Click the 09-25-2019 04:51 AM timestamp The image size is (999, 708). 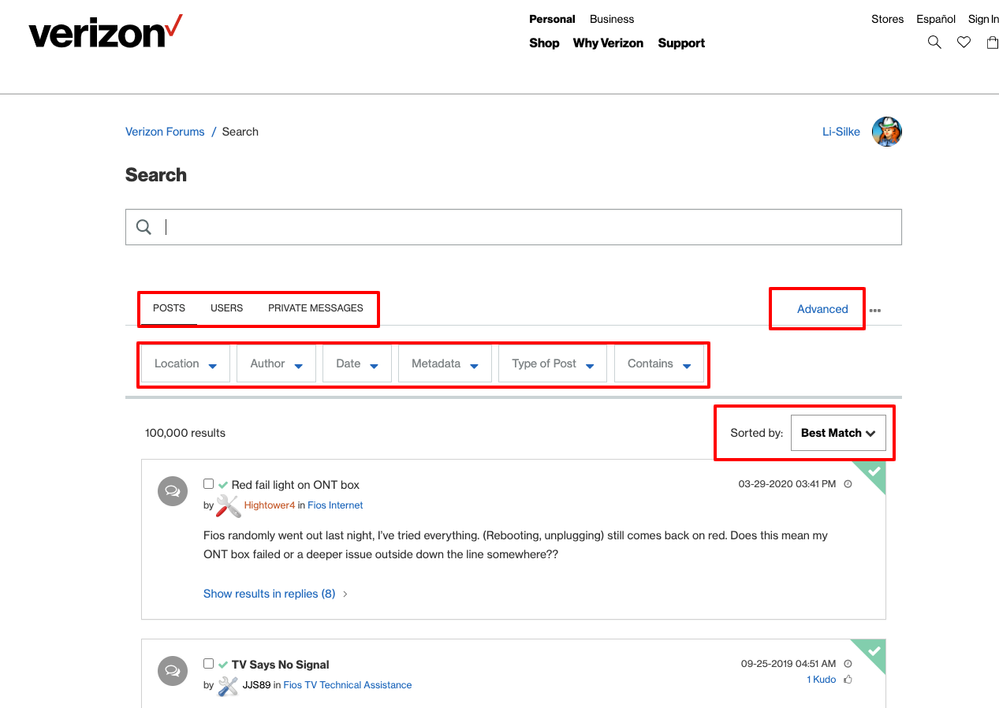[x=788, y=664]
